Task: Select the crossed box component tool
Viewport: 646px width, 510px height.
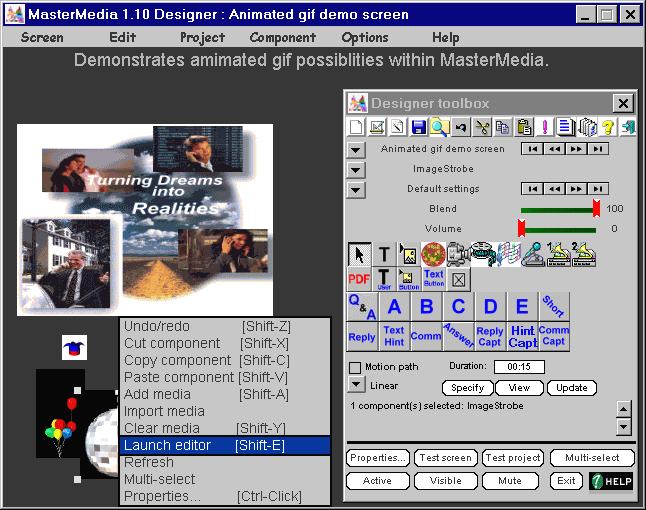Action: tap(459, 280)
